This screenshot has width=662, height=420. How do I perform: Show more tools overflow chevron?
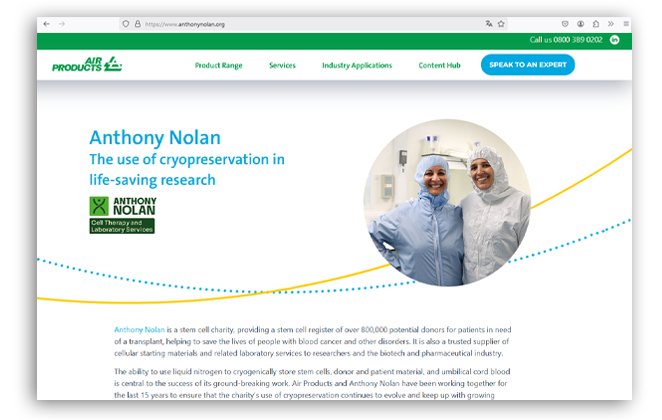tap(610, 24)
